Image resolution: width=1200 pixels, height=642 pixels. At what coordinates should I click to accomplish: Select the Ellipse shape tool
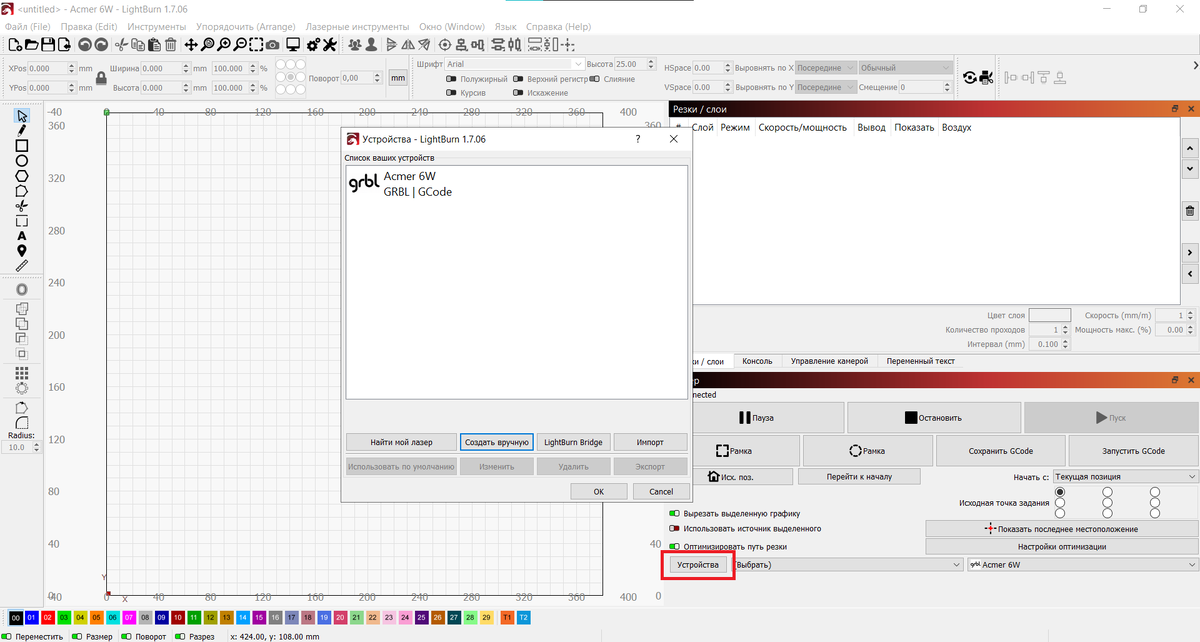pyautogui.click(x=21, y=161)
